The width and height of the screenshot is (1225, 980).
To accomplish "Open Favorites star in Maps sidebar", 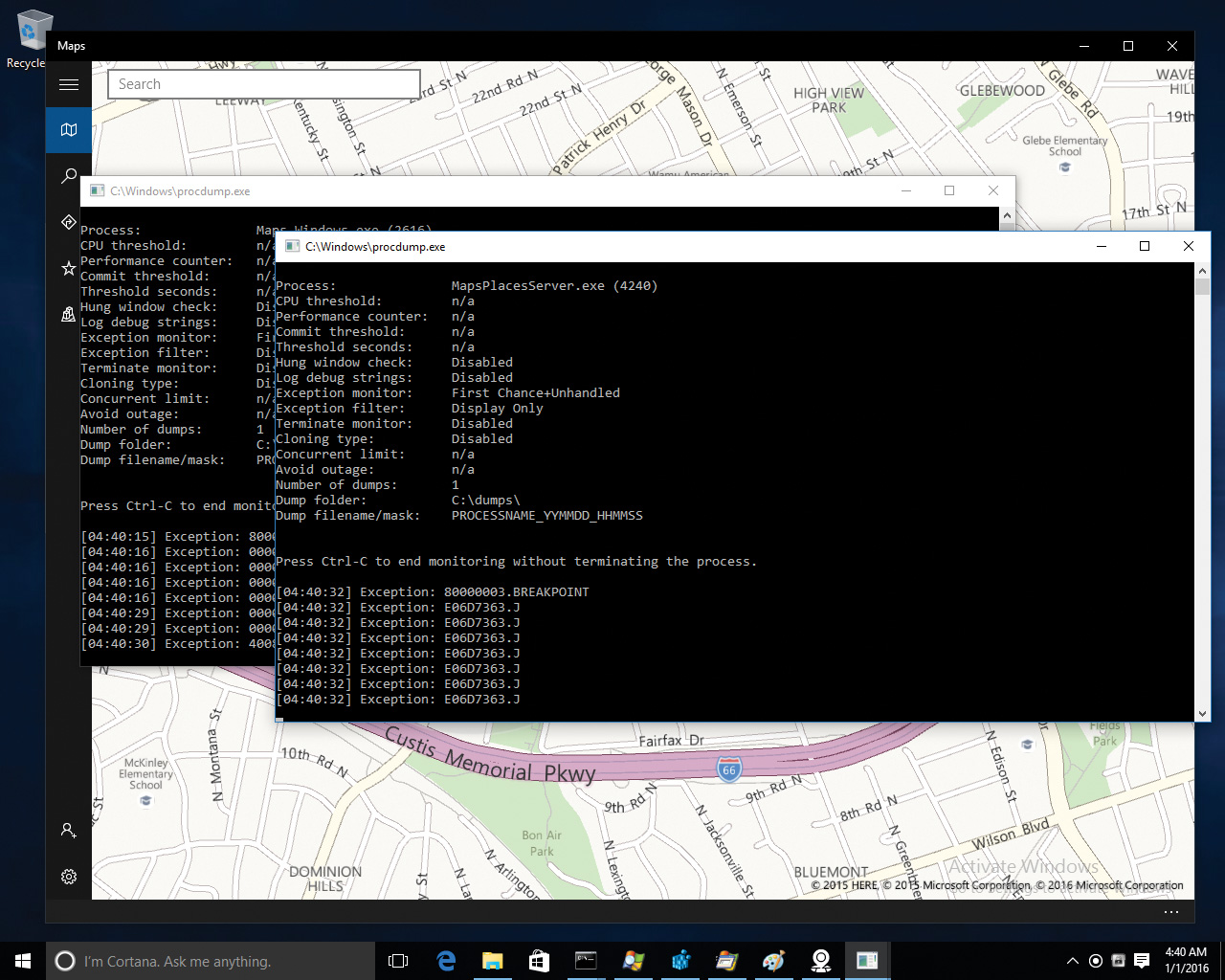I will pos(69,268).
